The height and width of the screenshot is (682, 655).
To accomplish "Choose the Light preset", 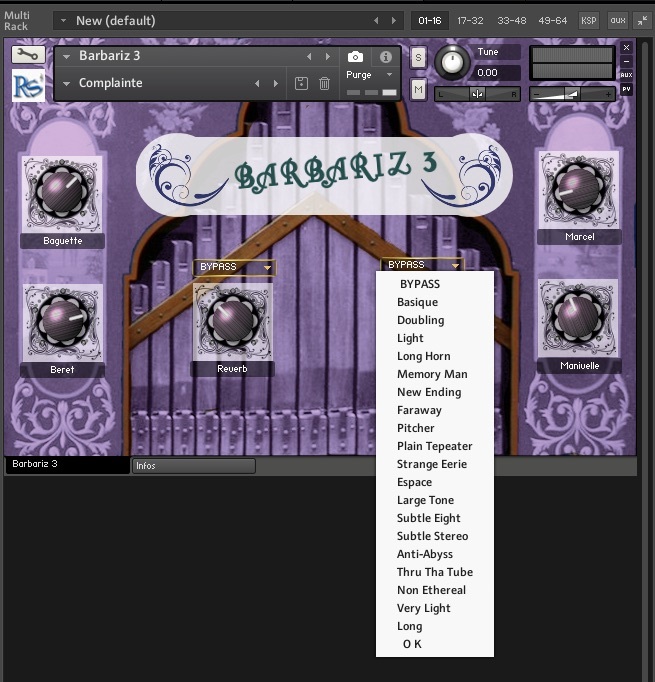I will pos(434,338).
